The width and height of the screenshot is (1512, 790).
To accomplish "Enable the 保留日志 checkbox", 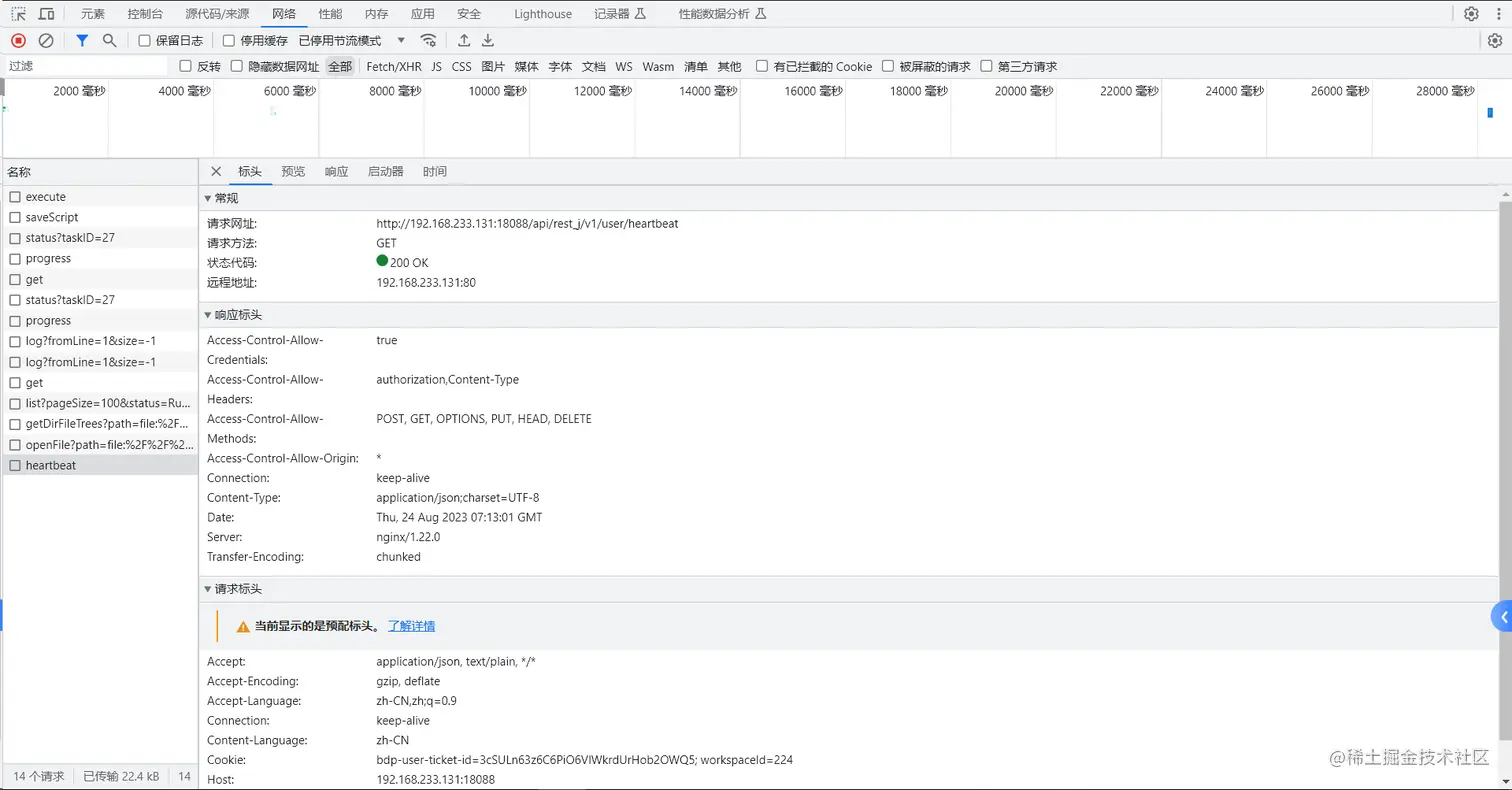I will click(x=144, y=41).
